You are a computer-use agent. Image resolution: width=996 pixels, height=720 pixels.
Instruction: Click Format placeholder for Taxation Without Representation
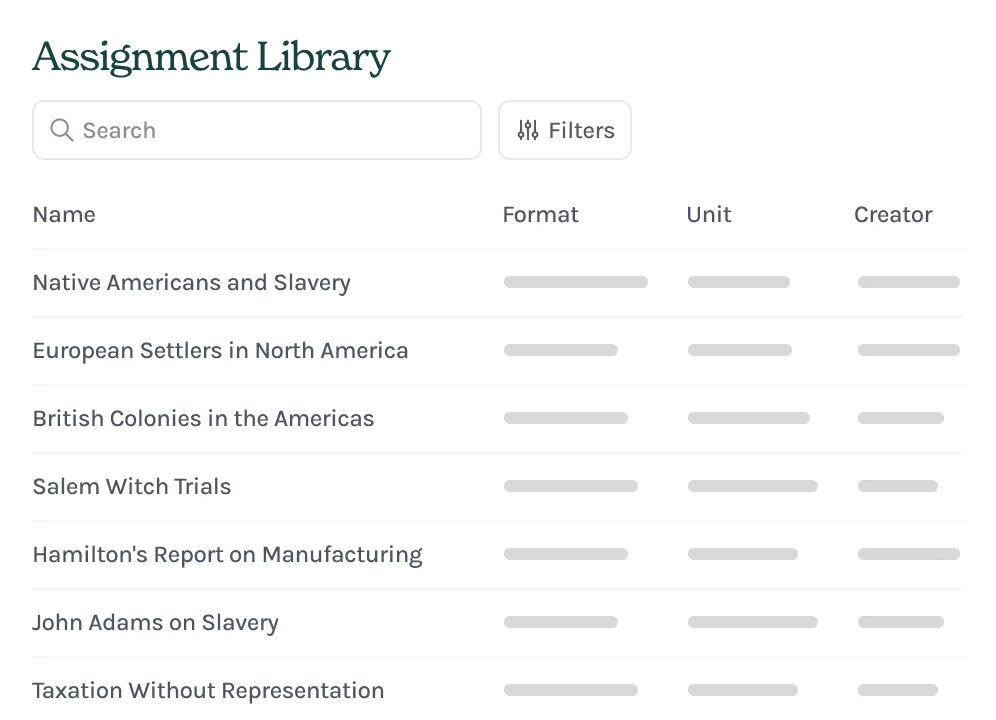coord(570,690)
